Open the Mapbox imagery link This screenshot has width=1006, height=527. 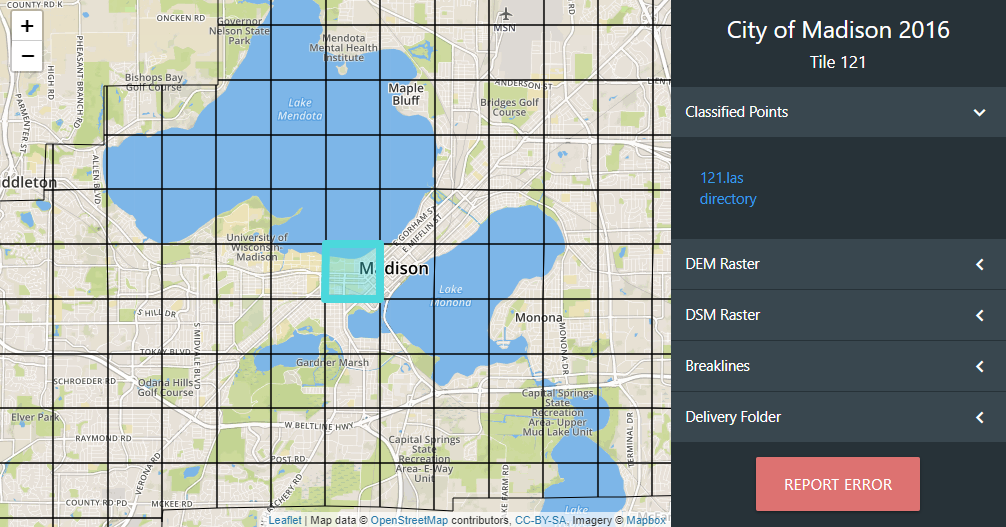coord(646,520)
